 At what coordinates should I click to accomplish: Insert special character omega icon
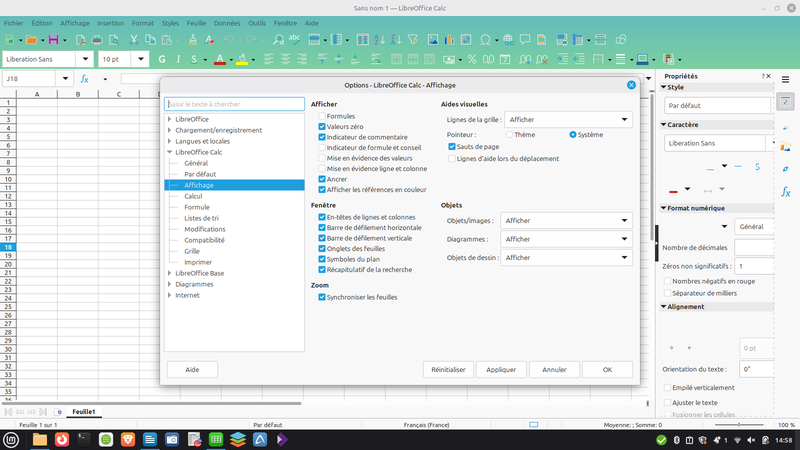(x=485, y=39)
